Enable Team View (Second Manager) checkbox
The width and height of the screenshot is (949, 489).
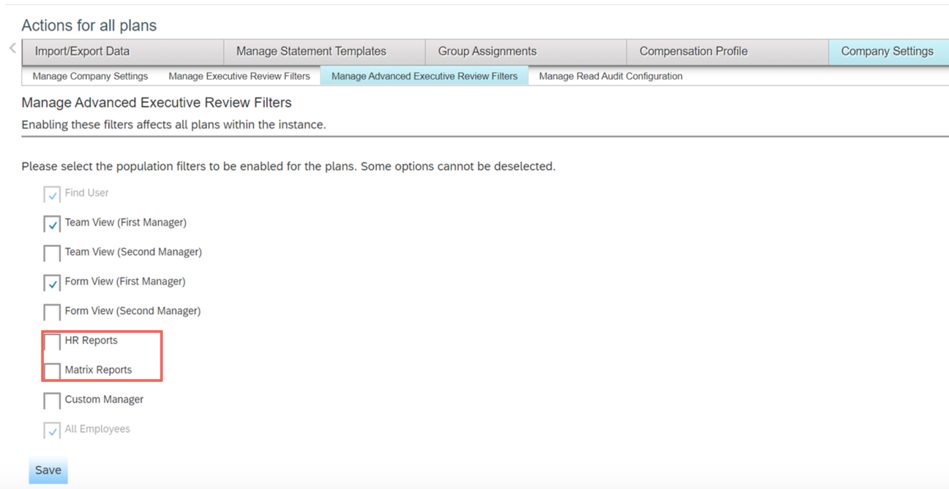point(52,253)
